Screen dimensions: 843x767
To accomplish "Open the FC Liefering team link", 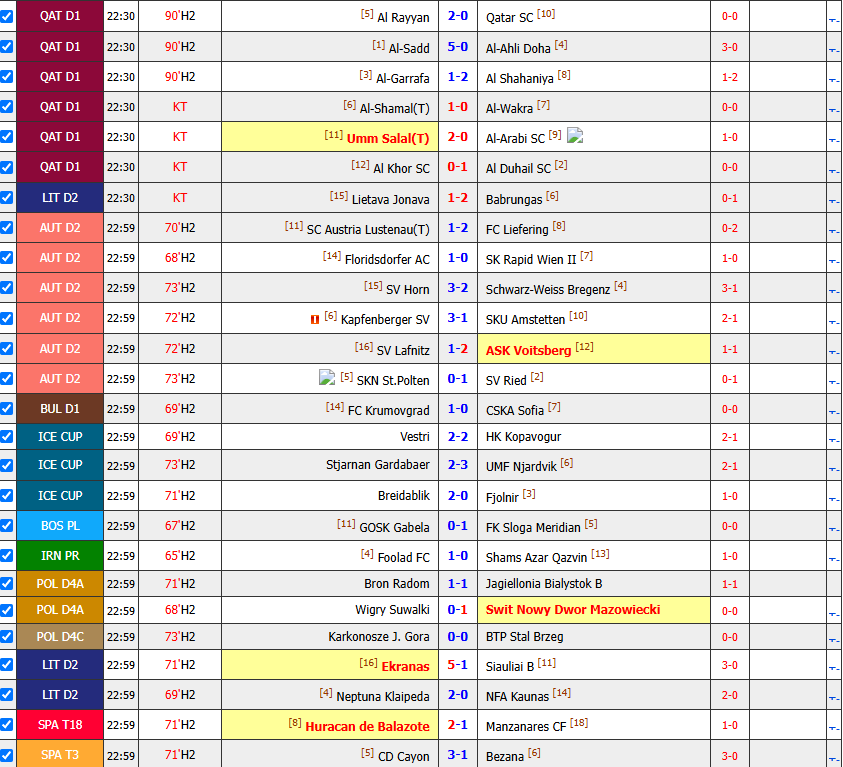I will tap(517, 230).
